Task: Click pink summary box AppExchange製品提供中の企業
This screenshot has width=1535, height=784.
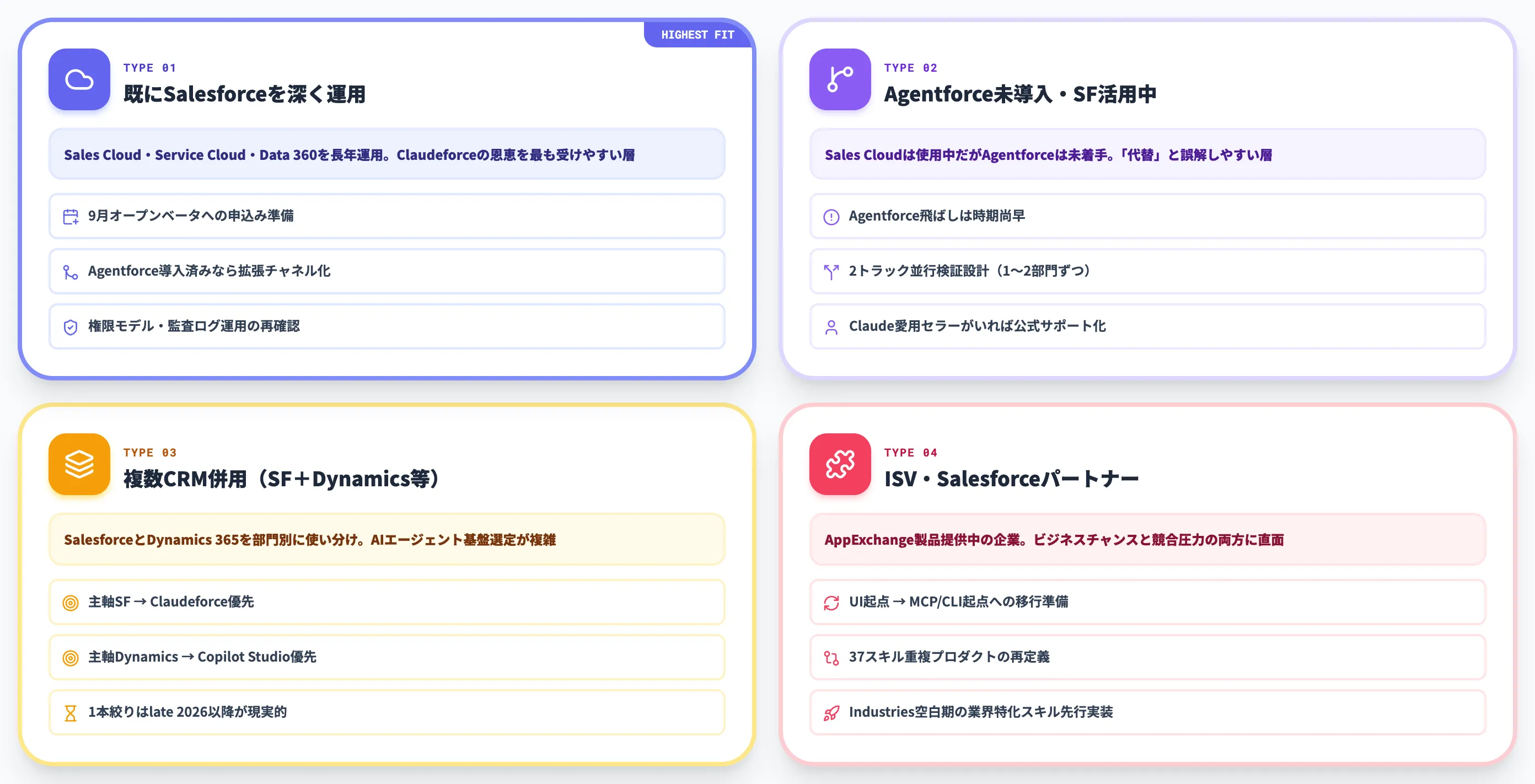Action: [1147, 539]
